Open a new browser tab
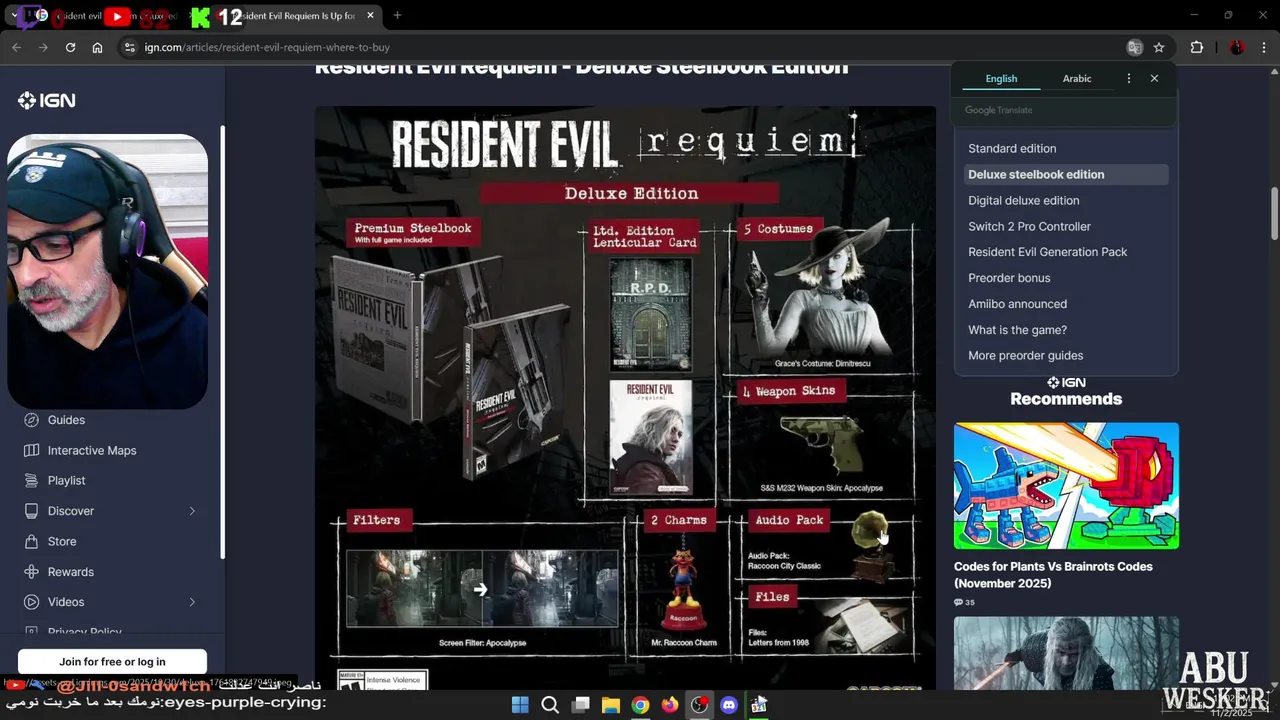The height and width of the screenshot is (720, 1280). pyautogui.click(x=397, y=15)
